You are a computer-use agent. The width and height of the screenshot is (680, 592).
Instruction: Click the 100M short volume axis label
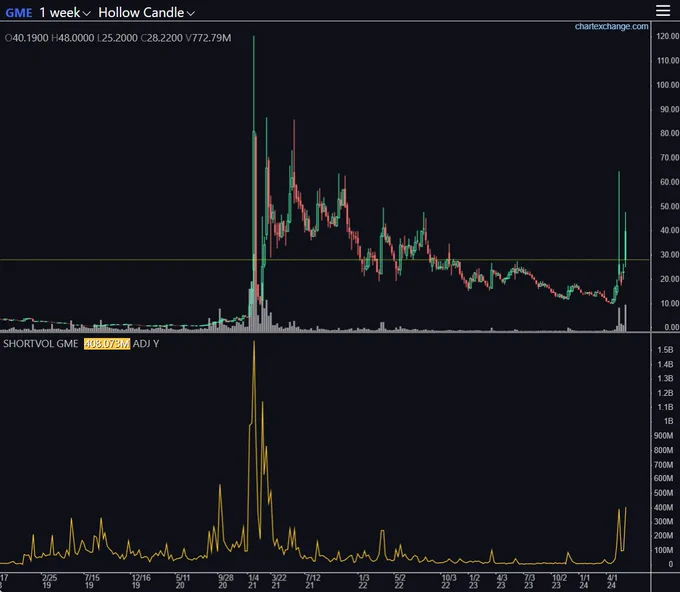pos(664,550)
